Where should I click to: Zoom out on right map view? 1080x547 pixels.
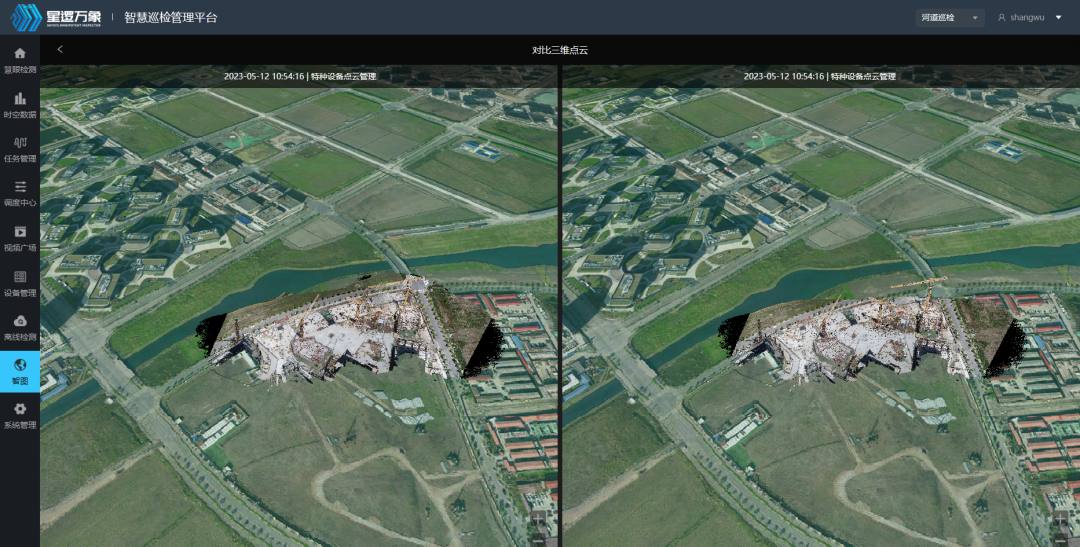tap(1061, 540)
